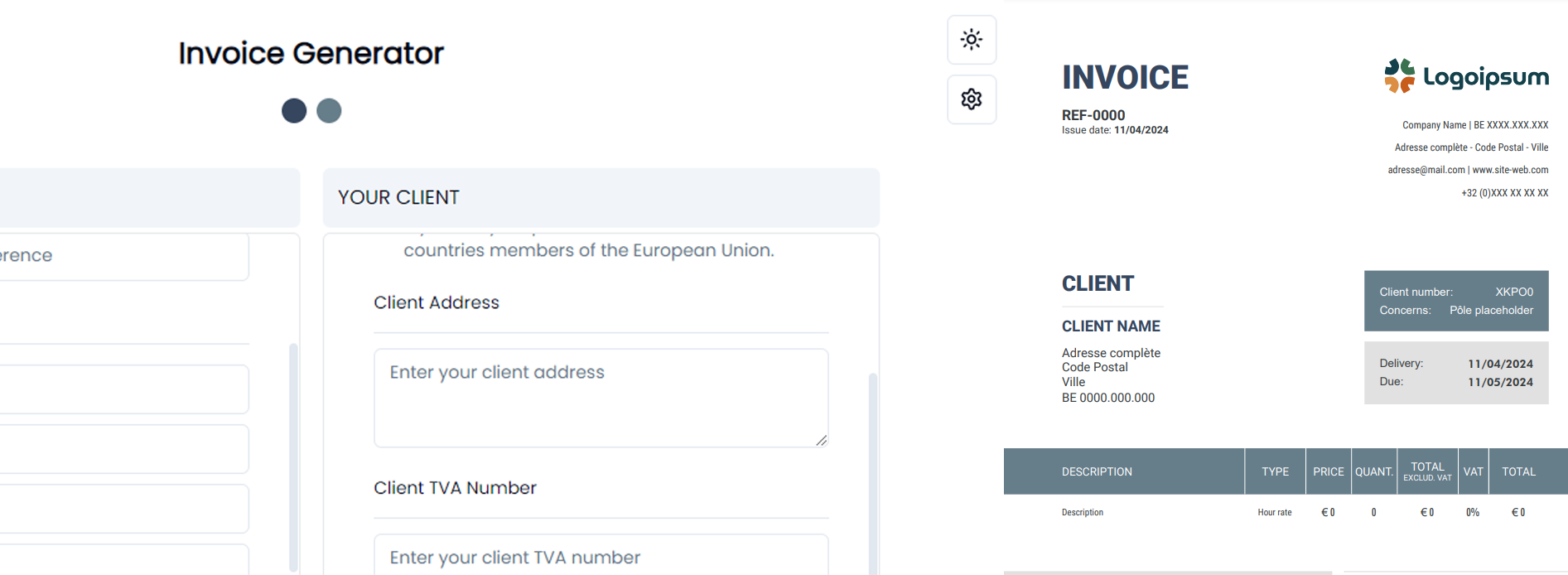Click the client number XKPO0 value
This screenshot has width=1568, height=575.
coord(1514,292)
